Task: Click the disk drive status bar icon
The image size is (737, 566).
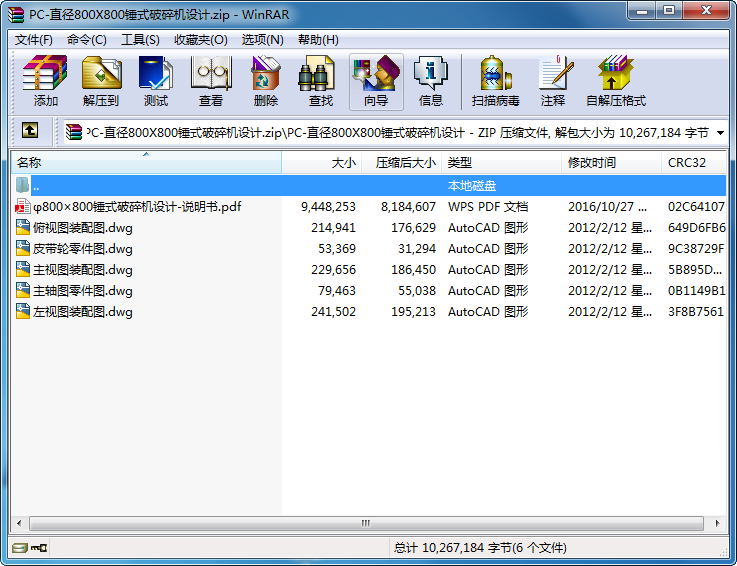Action: pos(20,548)
